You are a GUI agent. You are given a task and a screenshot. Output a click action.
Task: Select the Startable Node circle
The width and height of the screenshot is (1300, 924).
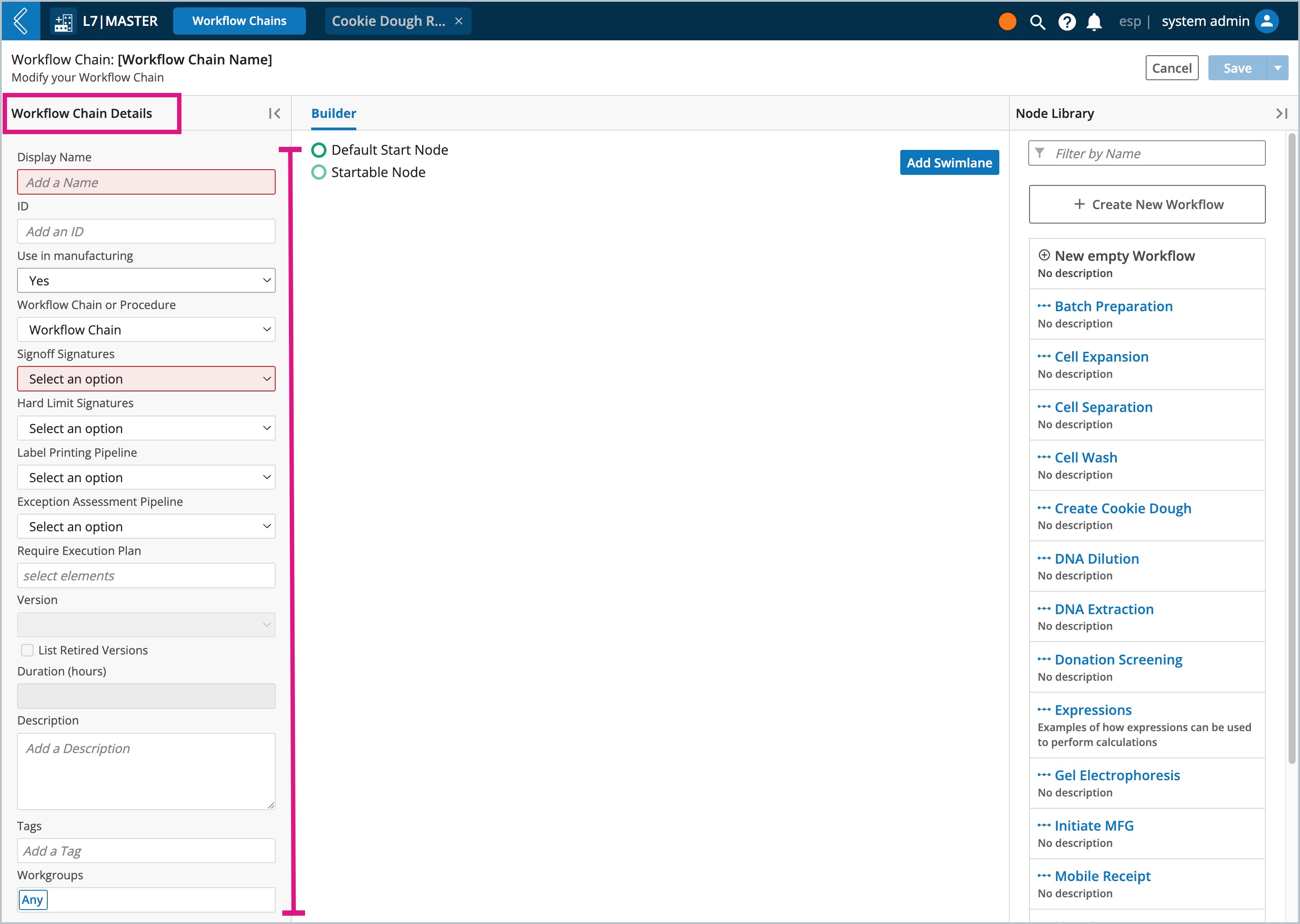(x=319, y=172)
